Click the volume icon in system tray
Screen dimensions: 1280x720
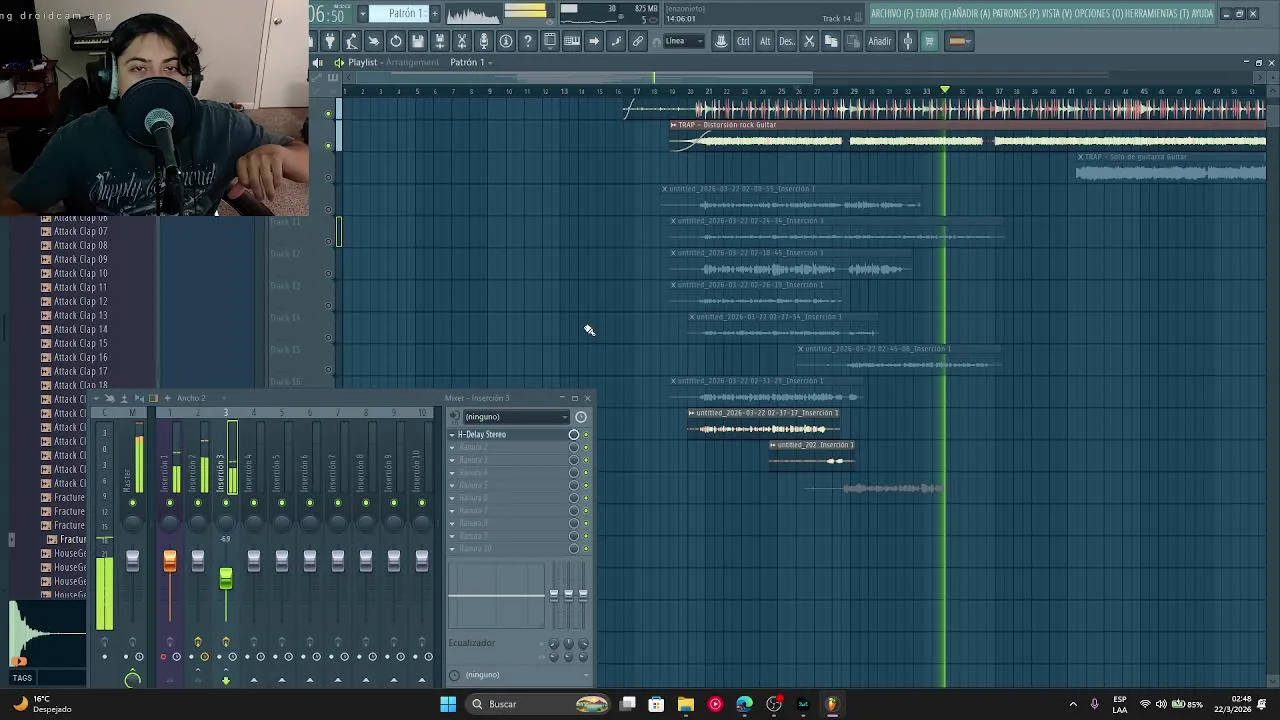[x=1161, y=704]
